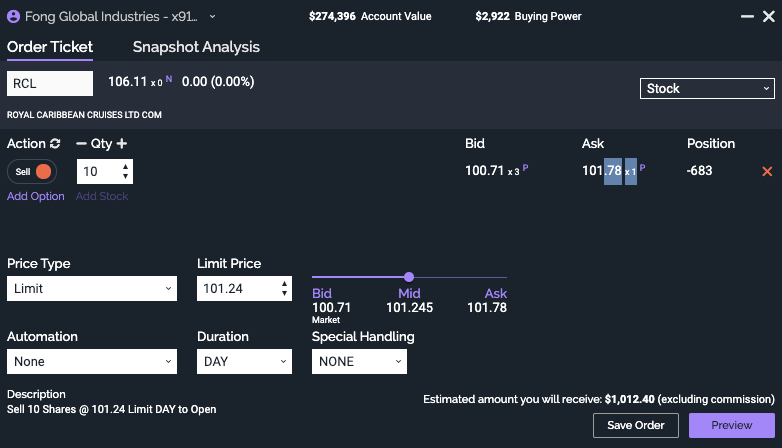The height and width of the screenshot is (448, 782).
Task: Click the RCL symbol input field
Action: [50, 83]
